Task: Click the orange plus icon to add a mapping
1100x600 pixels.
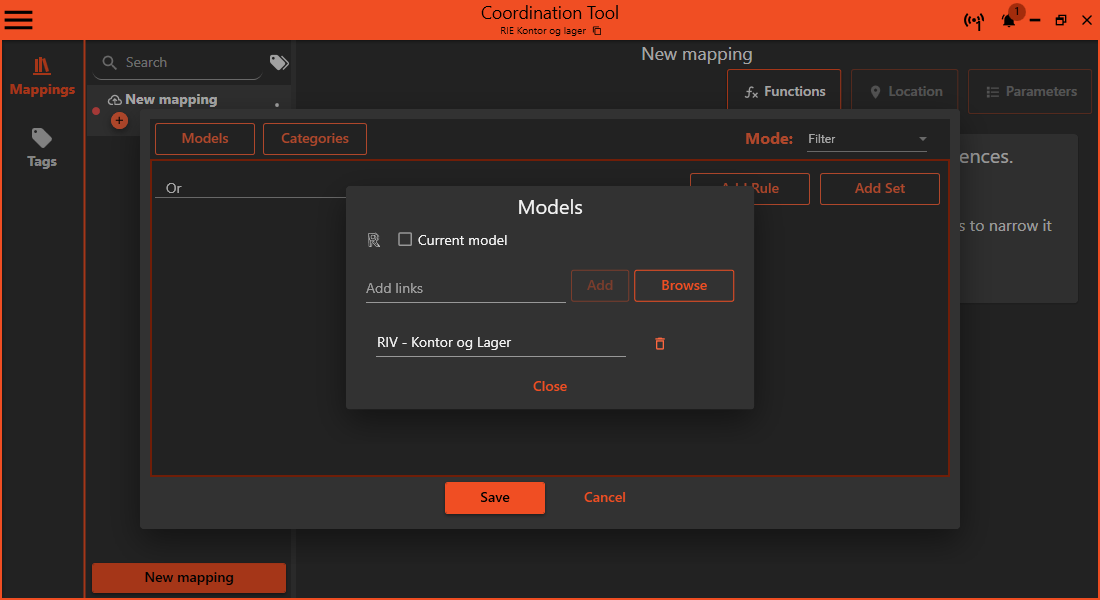Action: 119,120
